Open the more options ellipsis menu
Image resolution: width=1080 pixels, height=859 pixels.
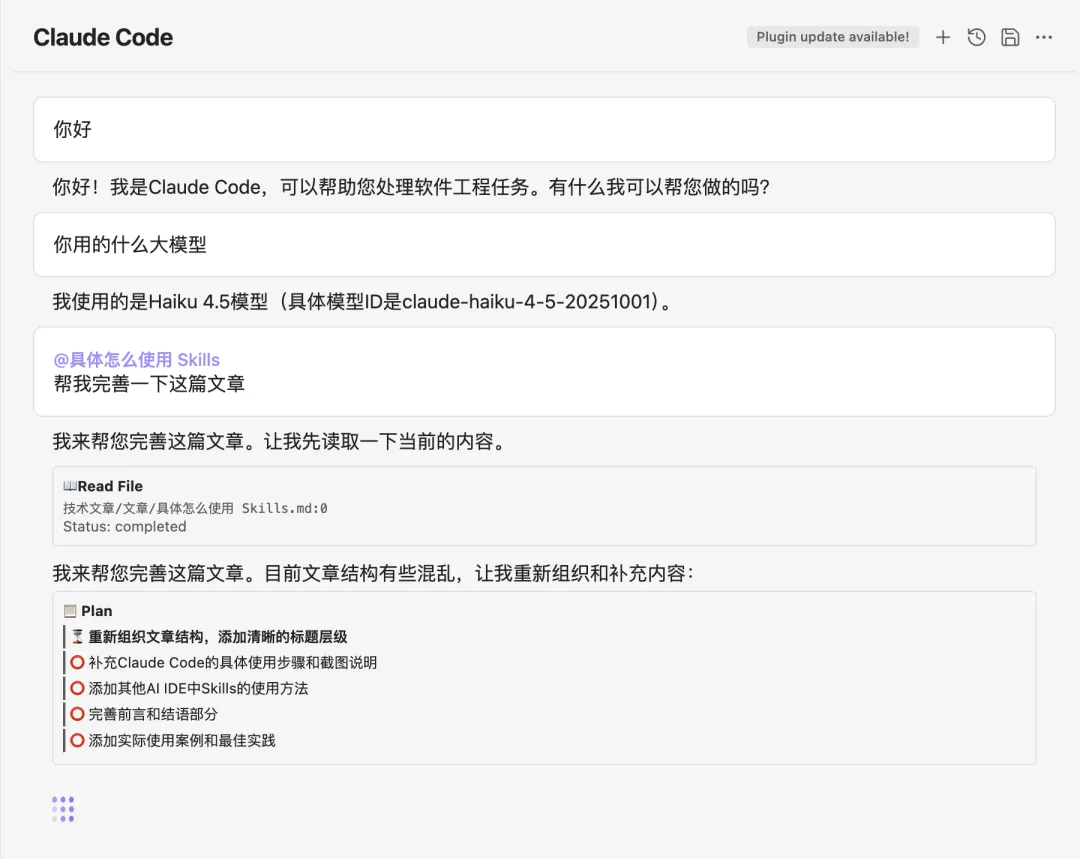[1043, 37]
